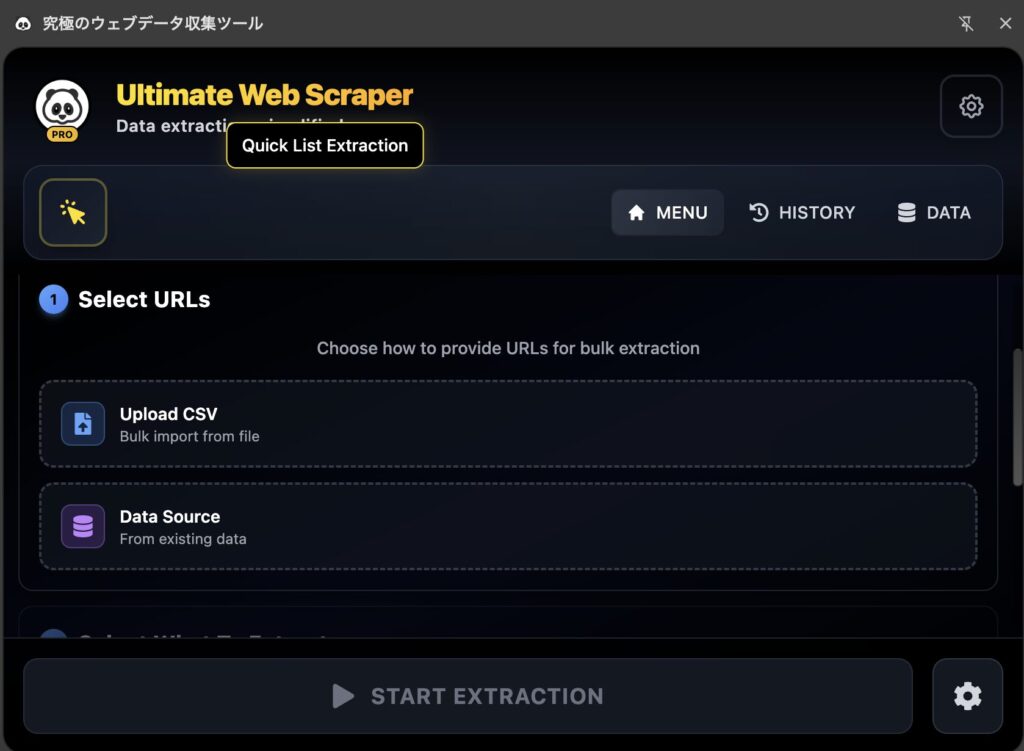This screenshot has width=1024, height=751.
Task: Select Data Source from existing data
Action: click(x=508, y=526)
